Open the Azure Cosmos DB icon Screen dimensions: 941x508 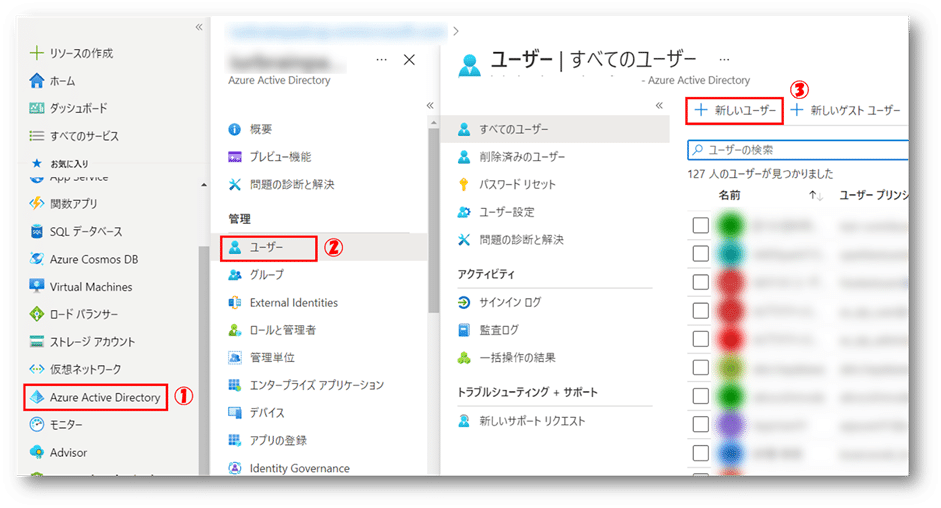coord(37,259)
